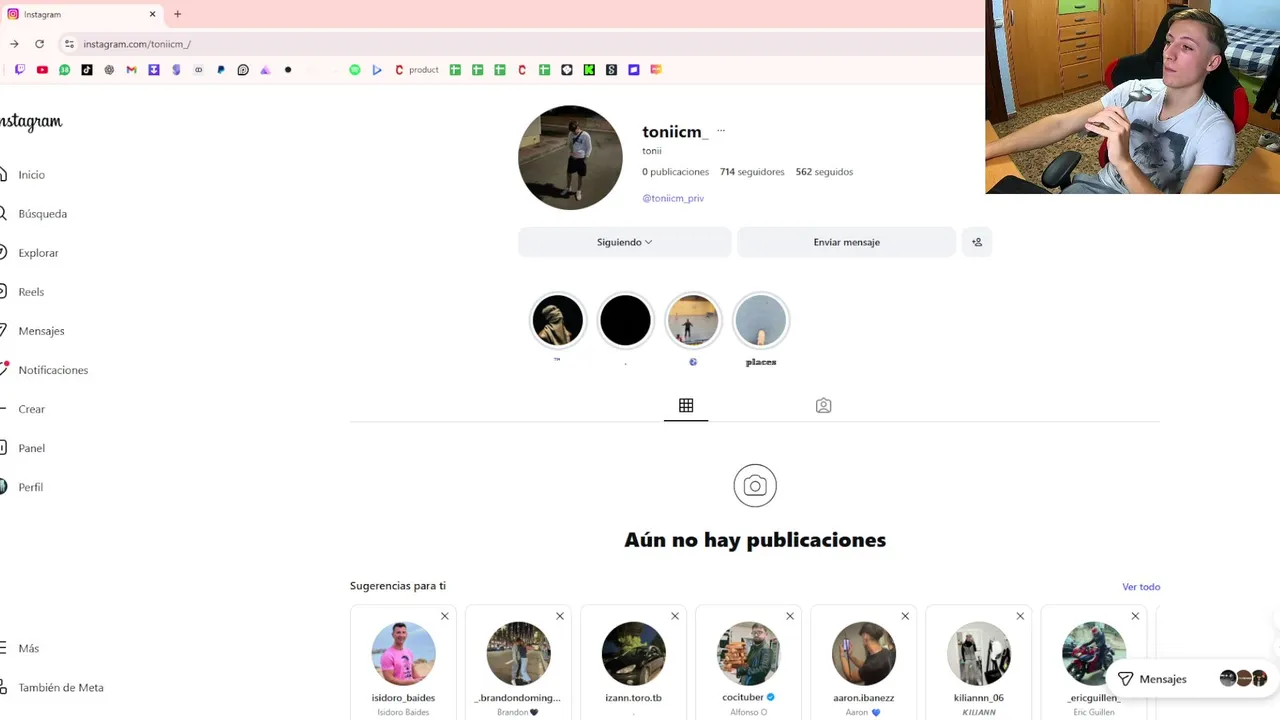The height and width of the screenshot is (720, 1280).
Task: Open isidoro_baides profile picture
Action: pyautogui.click(x=403, y=653)
